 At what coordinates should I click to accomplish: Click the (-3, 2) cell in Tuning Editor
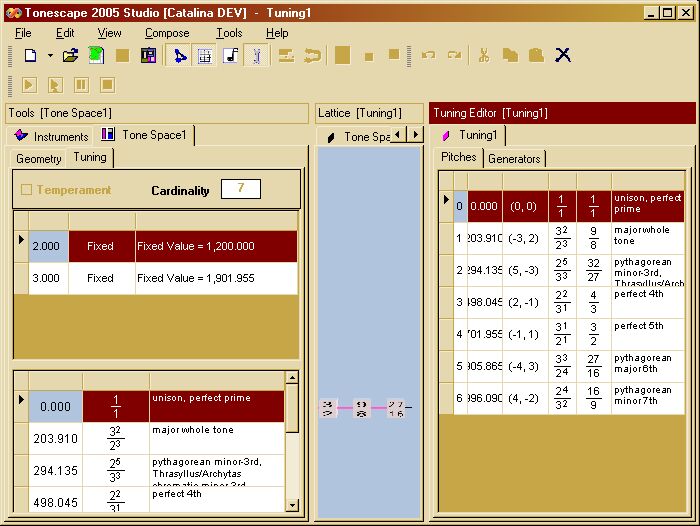coord(525,238)
